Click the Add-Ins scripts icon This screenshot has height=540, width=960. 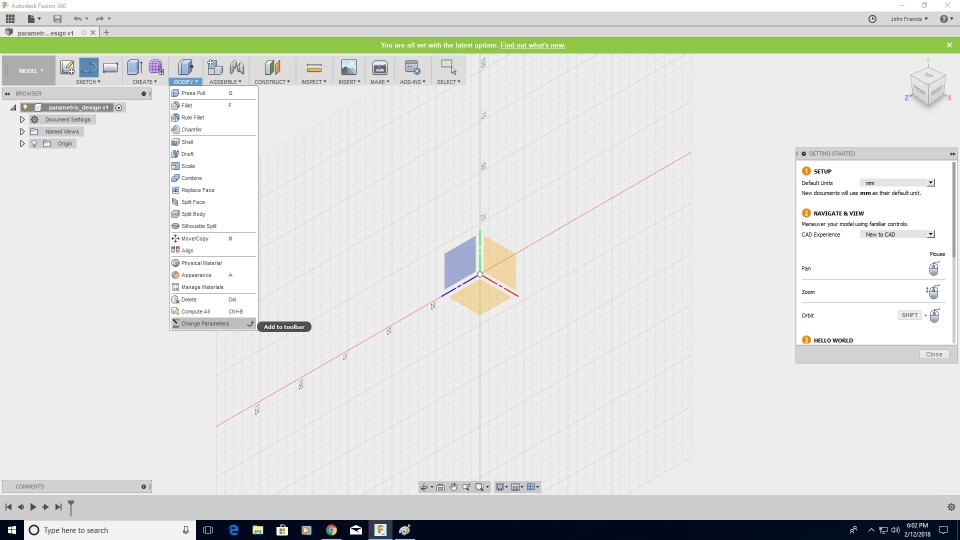pyautogui.click(x=412, y=67)
